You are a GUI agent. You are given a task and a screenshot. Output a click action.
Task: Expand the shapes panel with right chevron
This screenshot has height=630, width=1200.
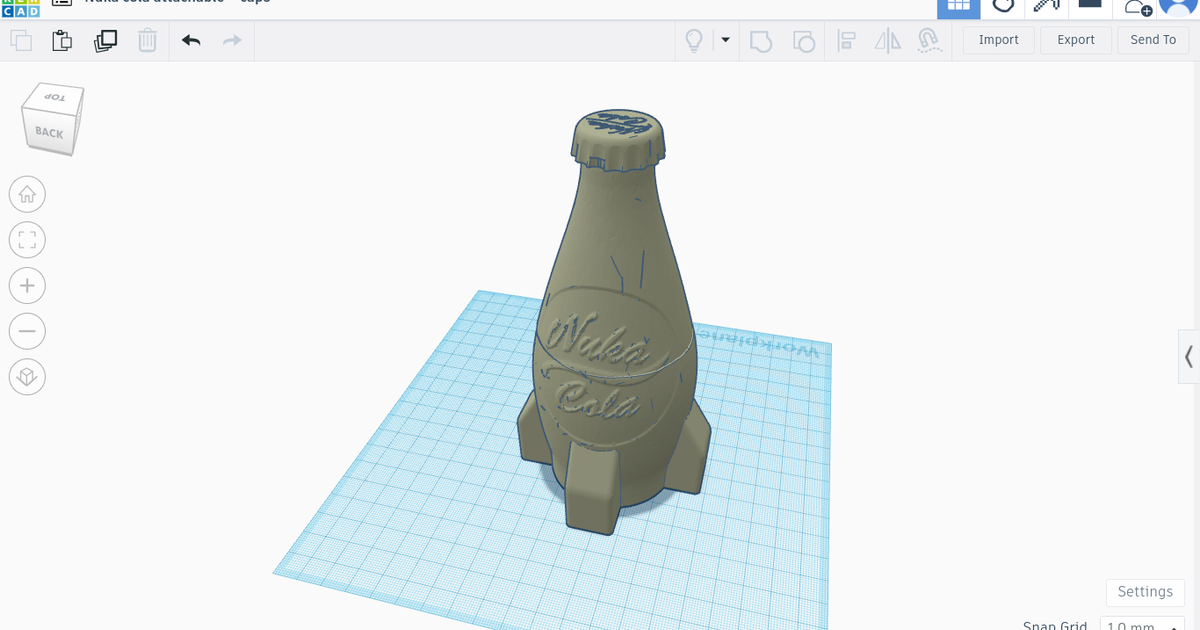pos(1190,356)
